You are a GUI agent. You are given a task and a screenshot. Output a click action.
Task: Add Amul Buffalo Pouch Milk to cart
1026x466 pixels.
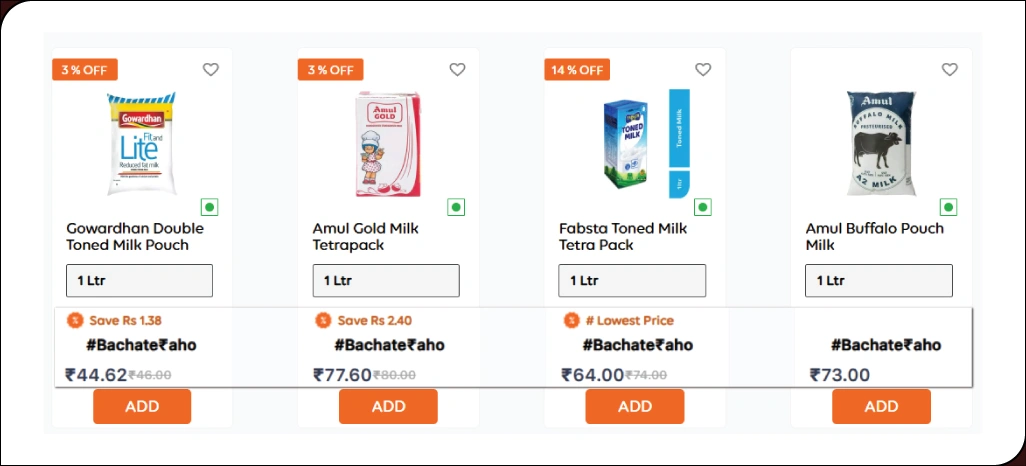coord(881,406)
